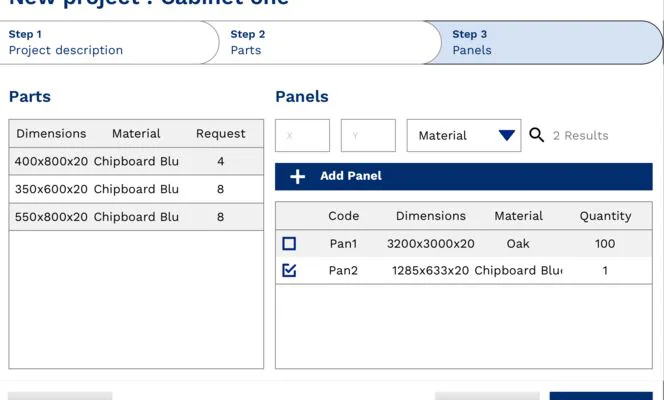Click the Material dropdown arrow

(x=506, y=136)
